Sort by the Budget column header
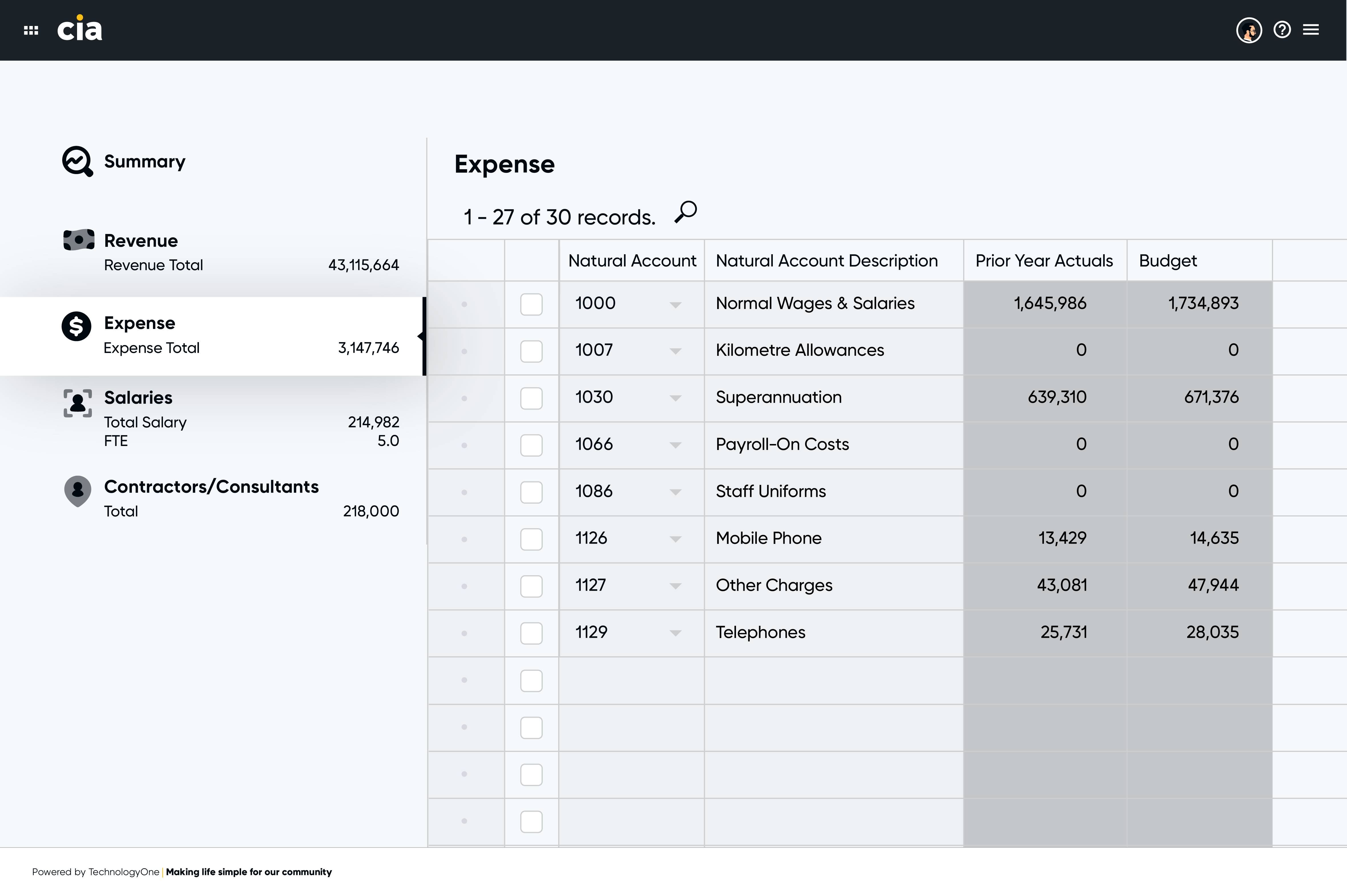This screenshot has height=896, width=1347. pos(1167,261)
